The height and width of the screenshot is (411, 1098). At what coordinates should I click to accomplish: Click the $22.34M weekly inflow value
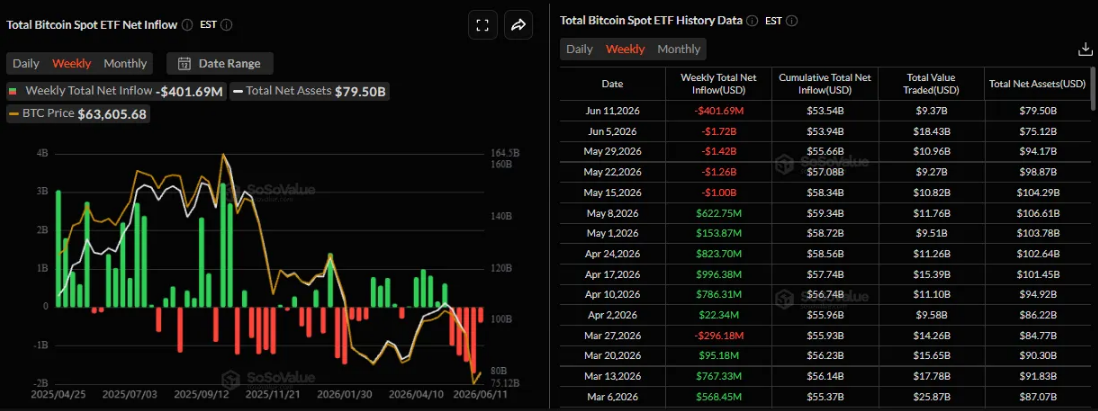[x=718, y=315]
